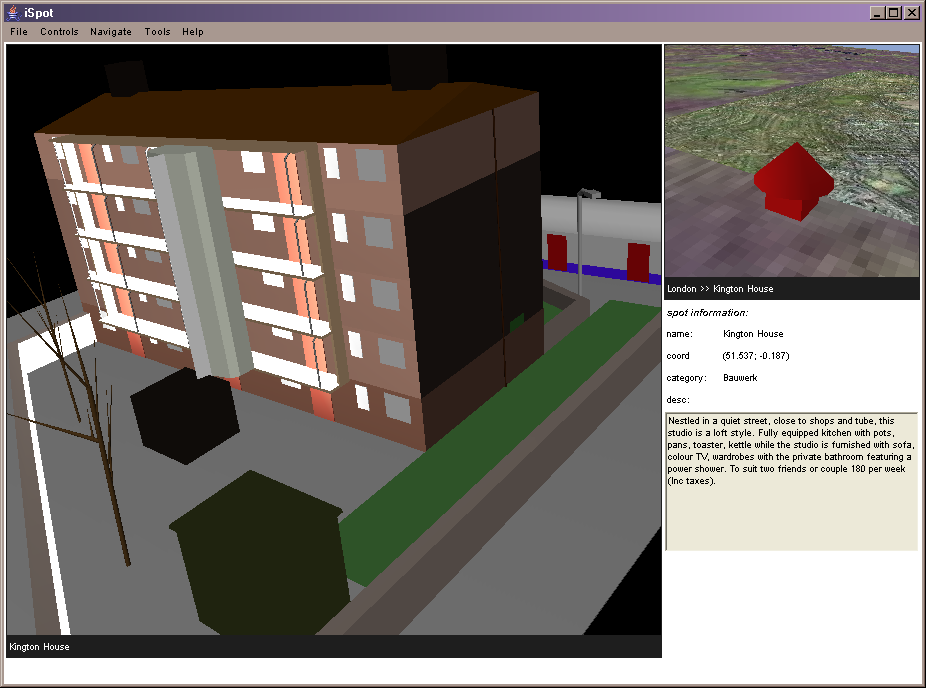Click the street lamp post in 3D view
The image size is (926, 688).
click(581, 240)
